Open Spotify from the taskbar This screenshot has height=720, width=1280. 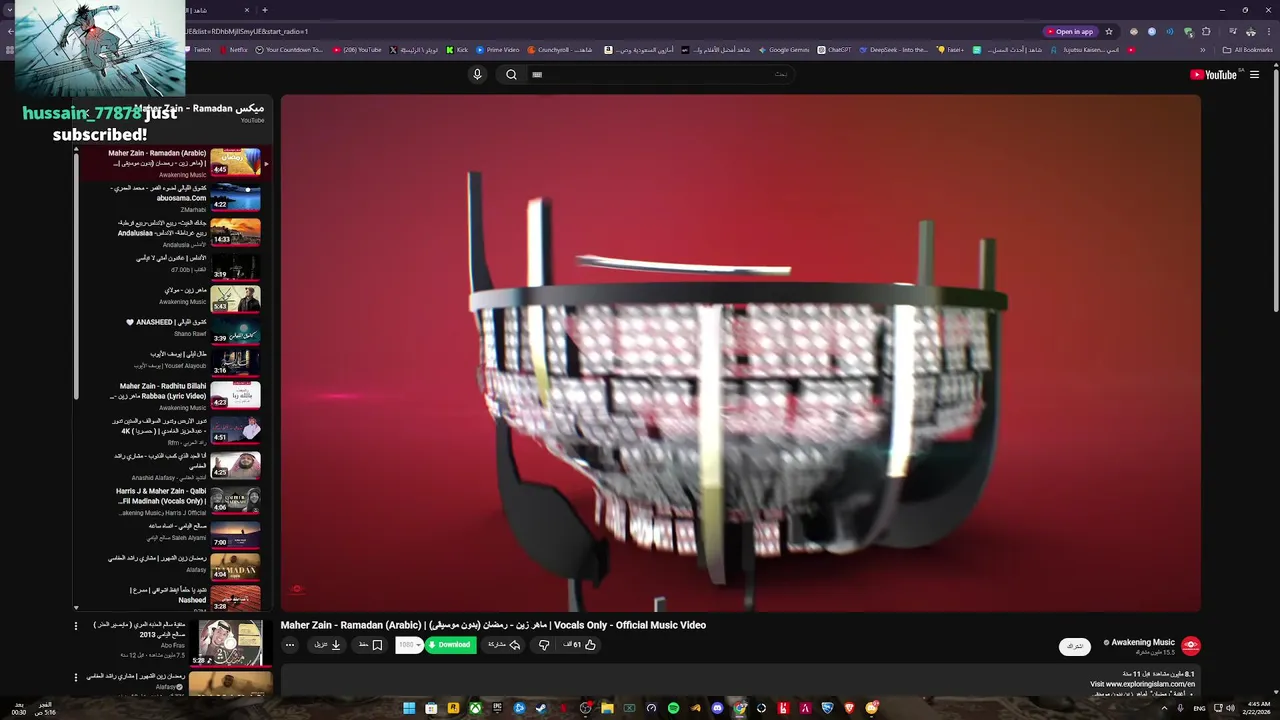(673, 708)
